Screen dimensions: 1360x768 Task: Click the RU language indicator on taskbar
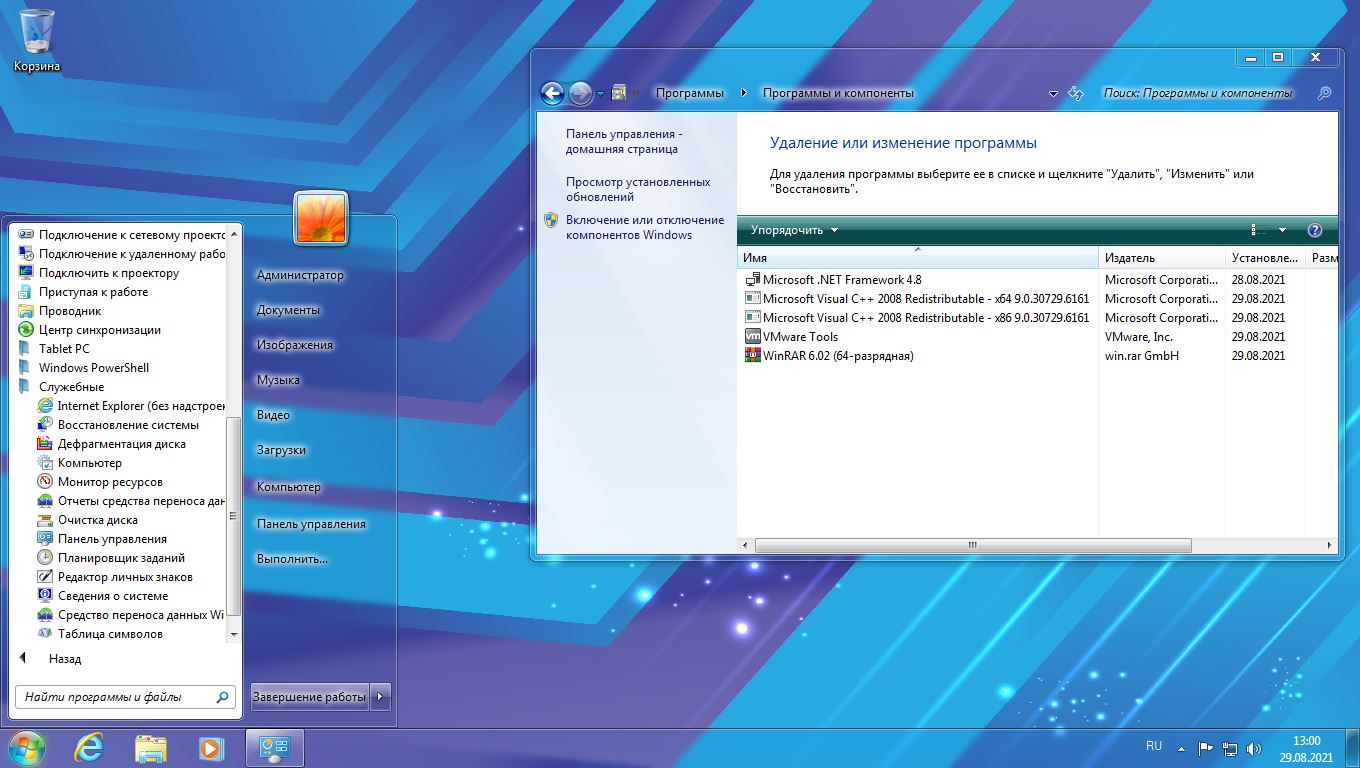pyautogui.click(x=1154, y=746)
